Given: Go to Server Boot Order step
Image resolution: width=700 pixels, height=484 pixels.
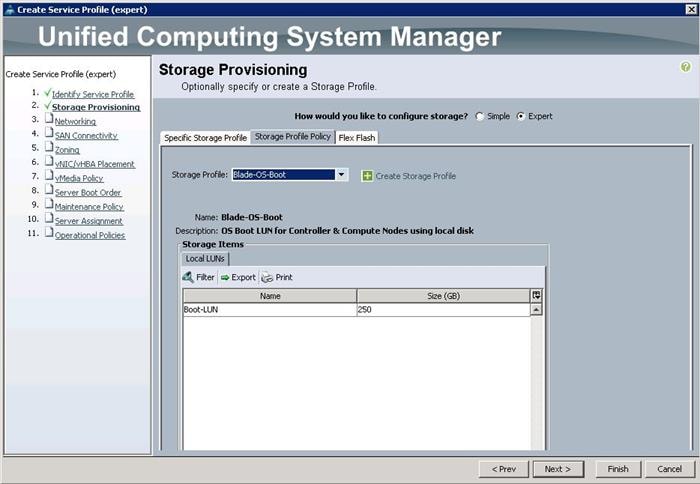Looking at the screenshot, I should tap(88, 193).
